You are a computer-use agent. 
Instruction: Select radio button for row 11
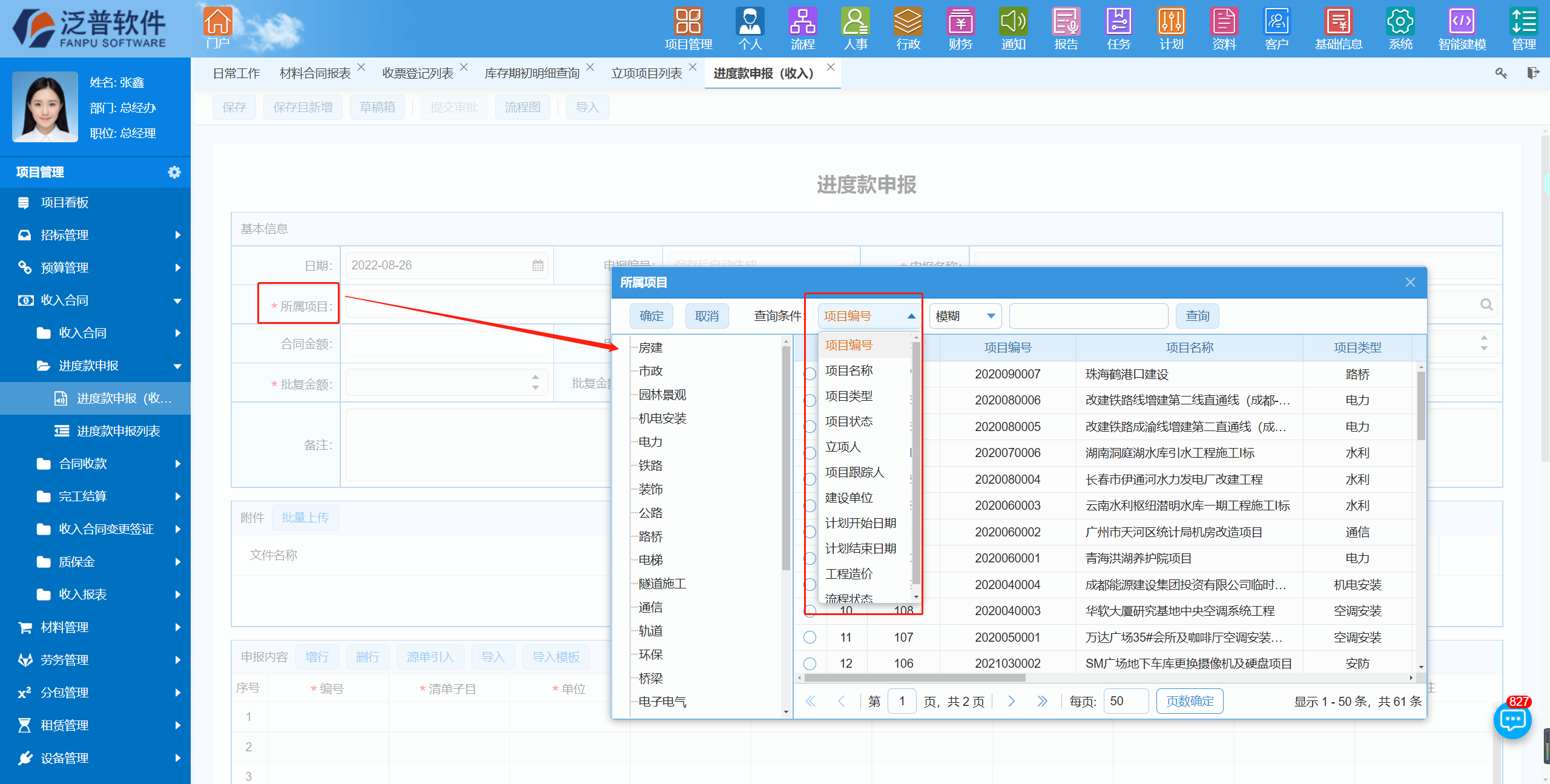[x=810, y=637]
